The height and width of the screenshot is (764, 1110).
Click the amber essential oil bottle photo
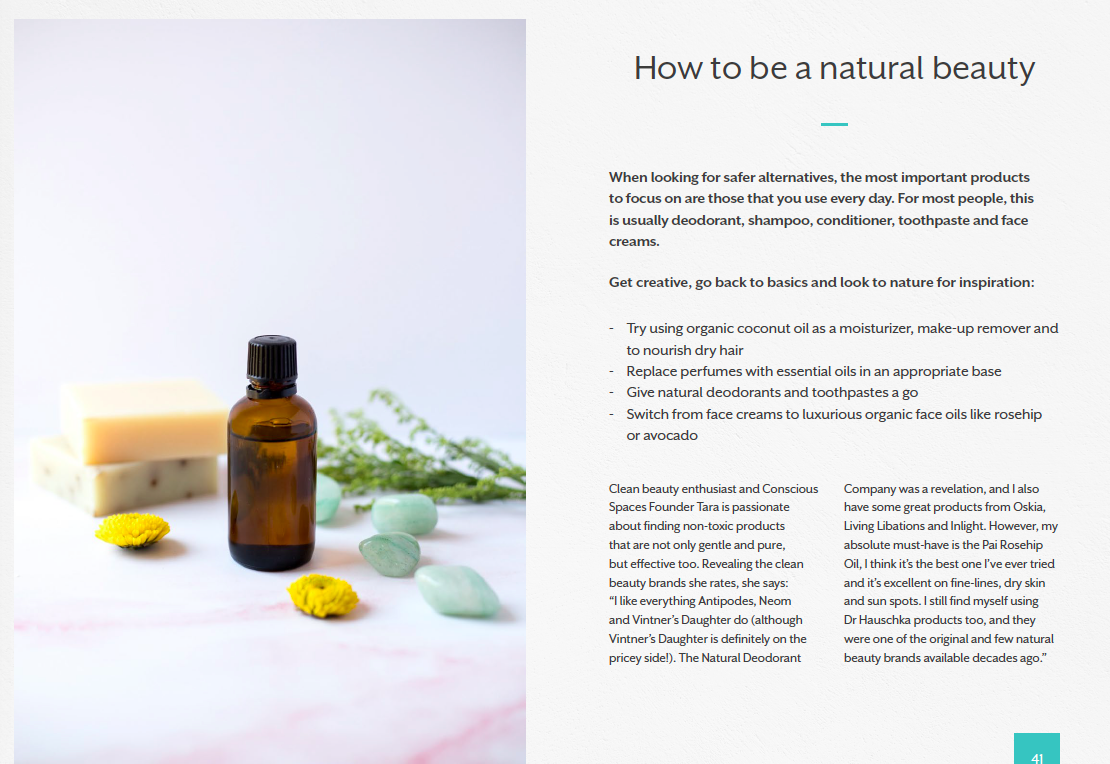coord(270,392)
